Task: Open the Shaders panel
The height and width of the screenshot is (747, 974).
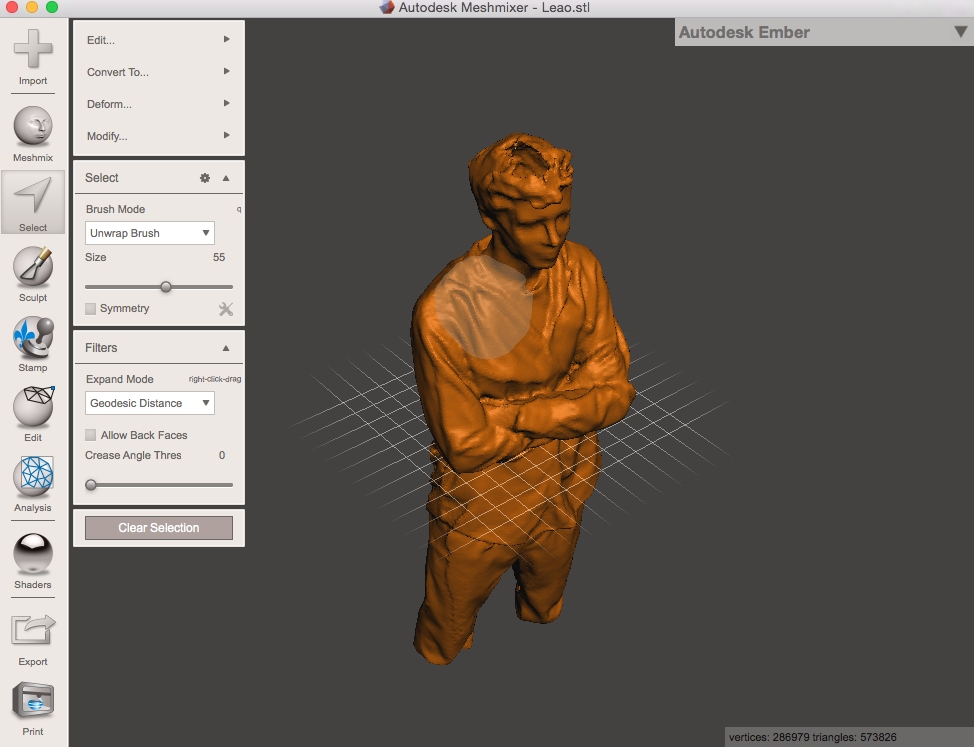Action: [x=33, y=561]
